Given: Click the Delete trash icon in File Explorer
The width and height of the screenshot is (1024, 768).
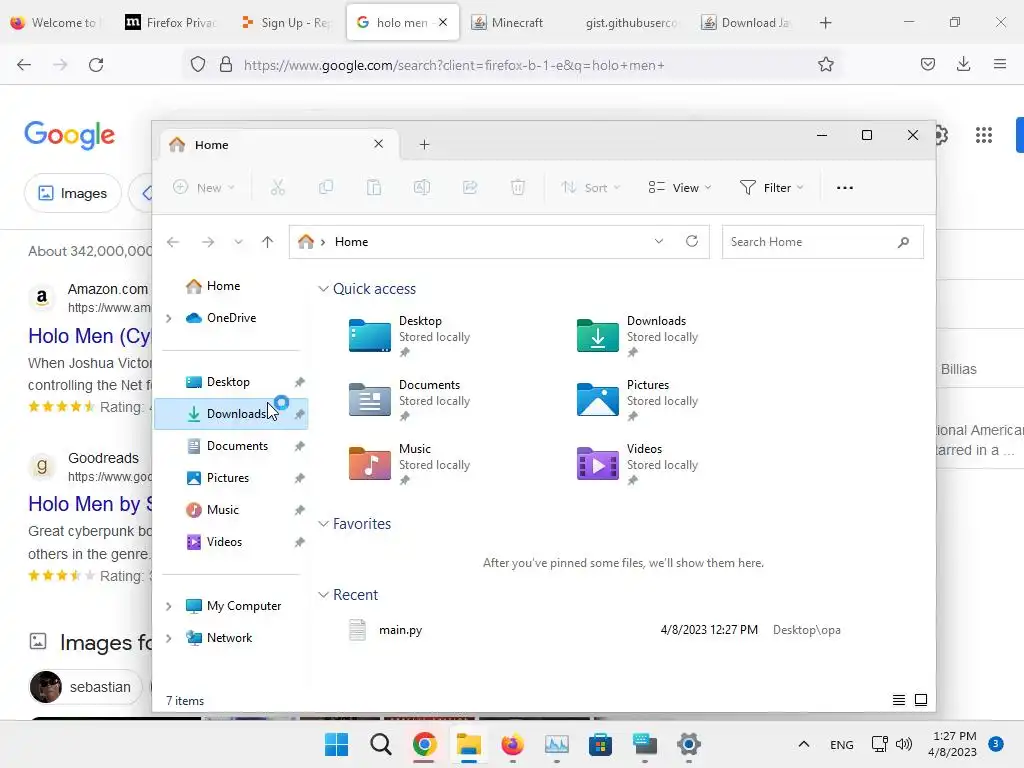Looking at the screenshot, I should [518, 187].
